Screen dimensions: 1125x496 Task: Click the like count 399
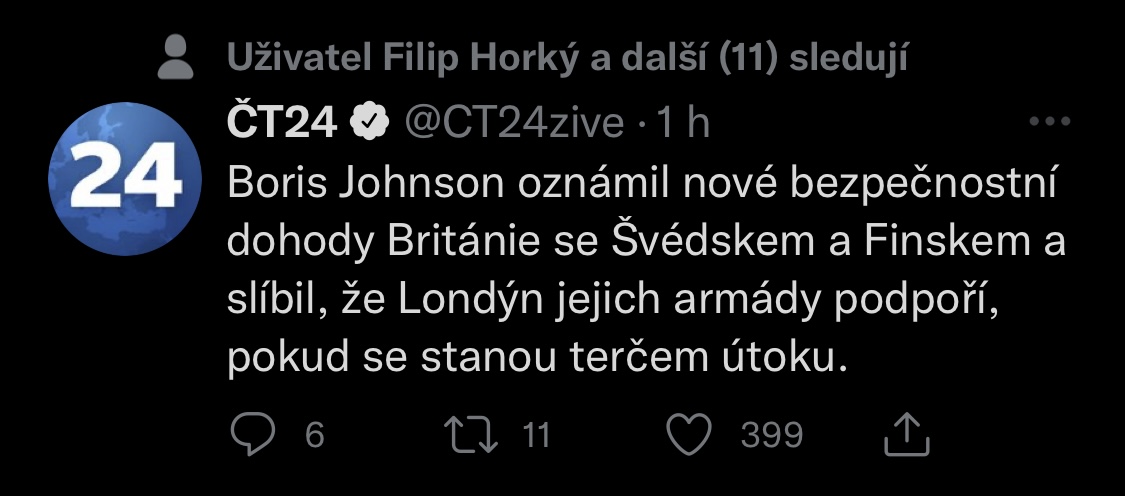coord(772,435)
